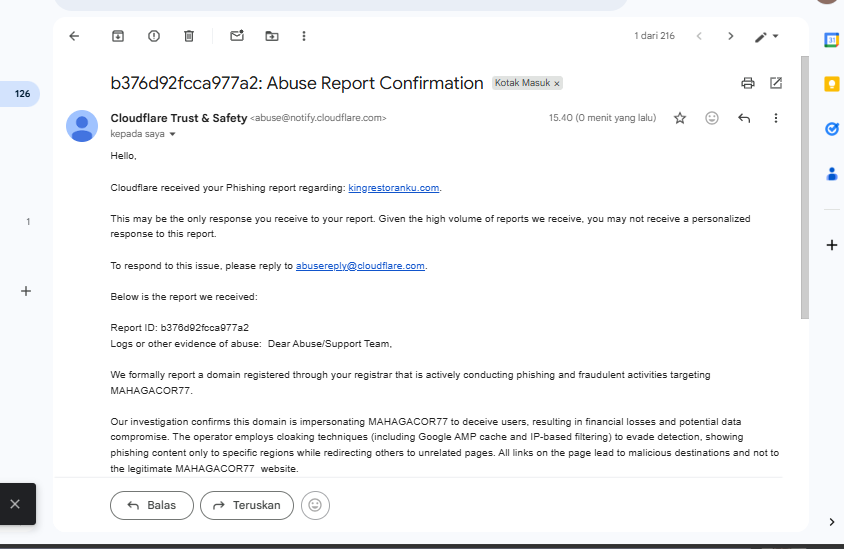The image size is (844, 549).
Task: Close the notification with X button
Action: tap(15, 504)
